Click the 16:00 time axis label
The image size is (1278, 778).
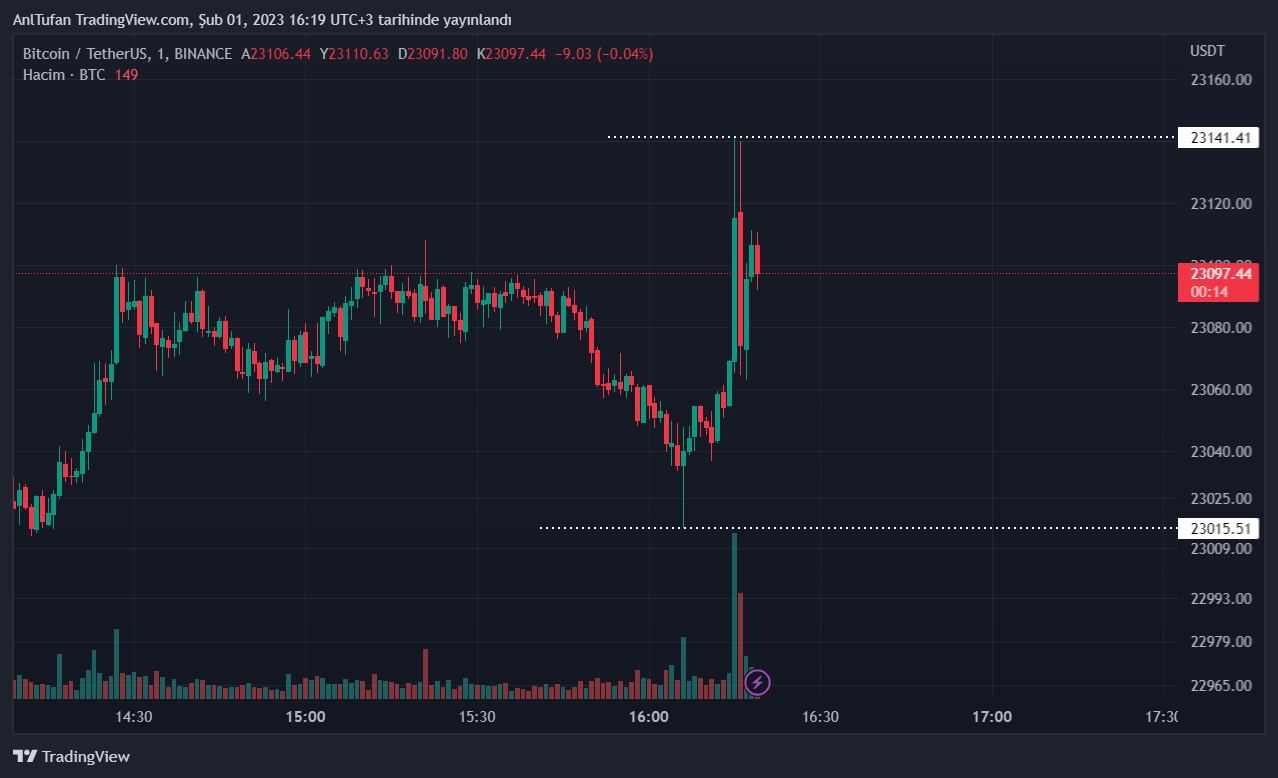click(649, 717)
